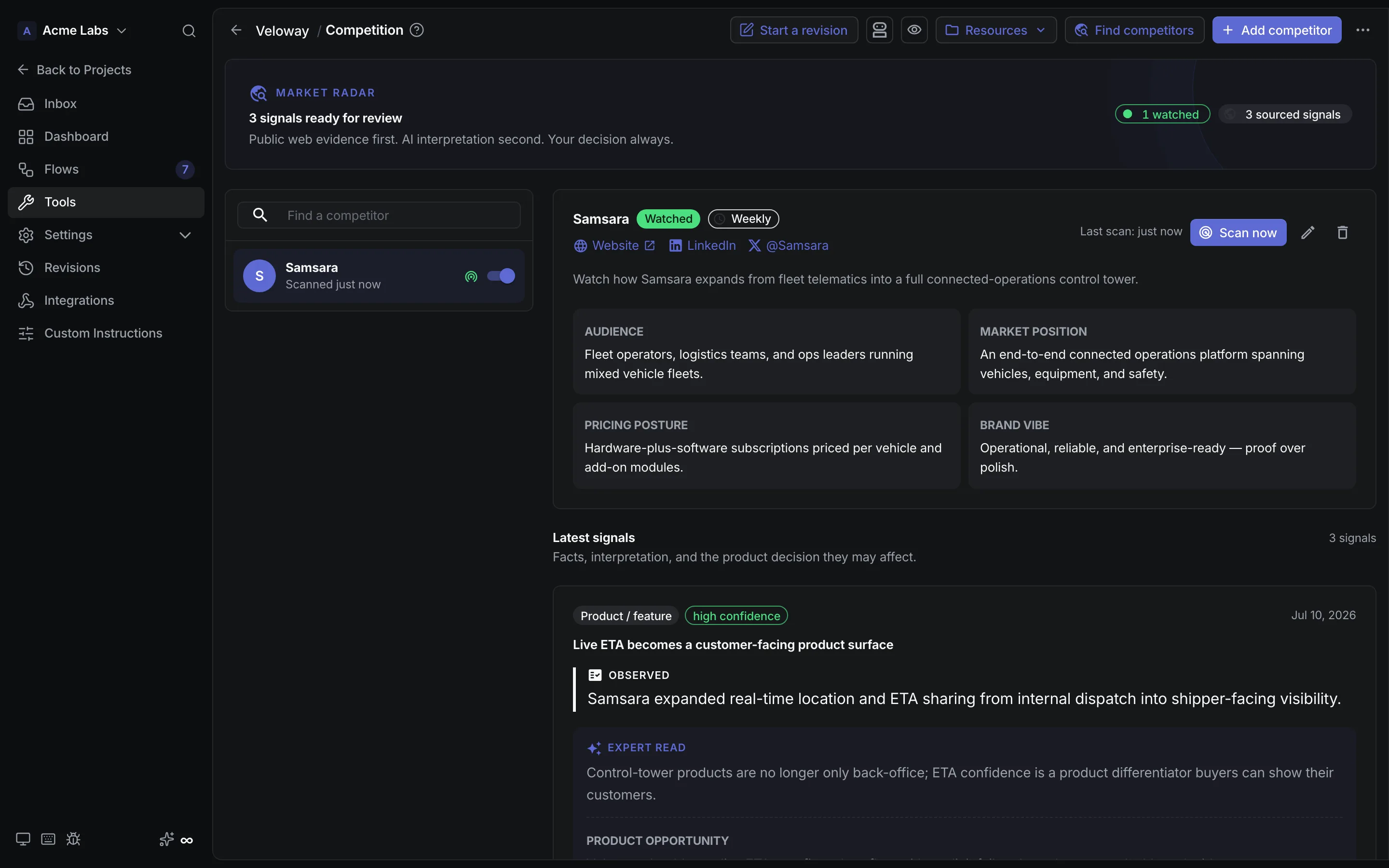Open Flows in the sidebar
Image resolution: width=1389 pixels, height=868 pixels.
coord(106,169)
